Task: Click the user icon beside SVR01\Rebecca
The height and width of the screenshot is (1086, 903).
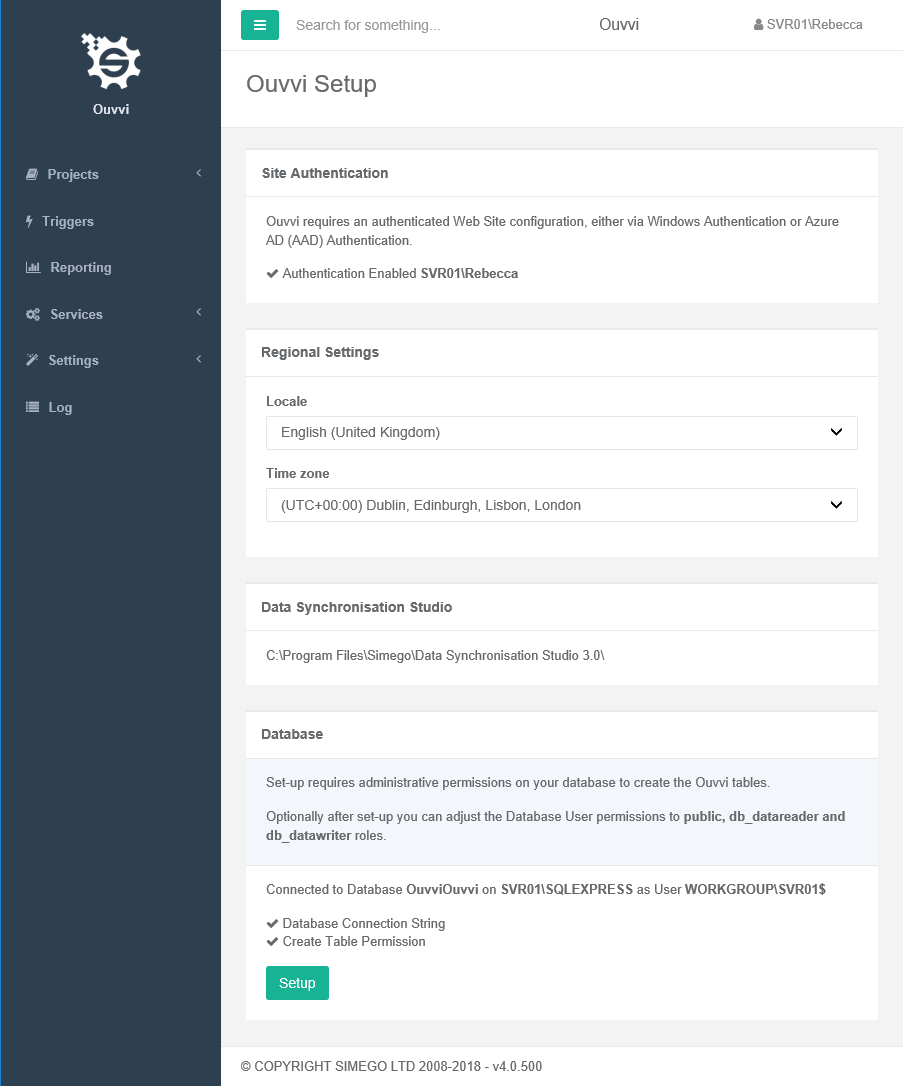Action: (x=758, y=25)
